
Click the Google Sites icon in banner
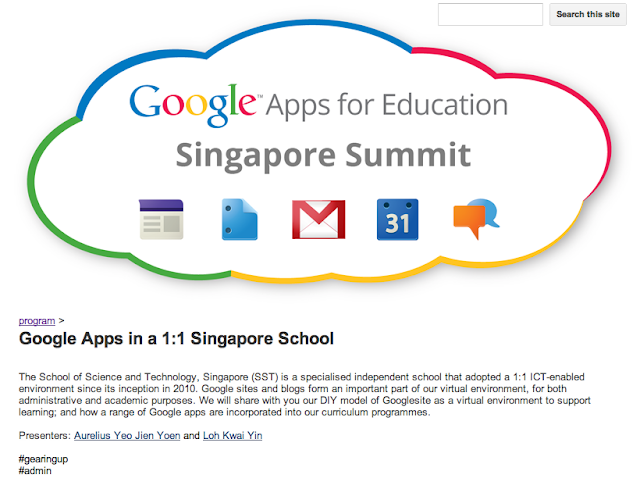161,219
